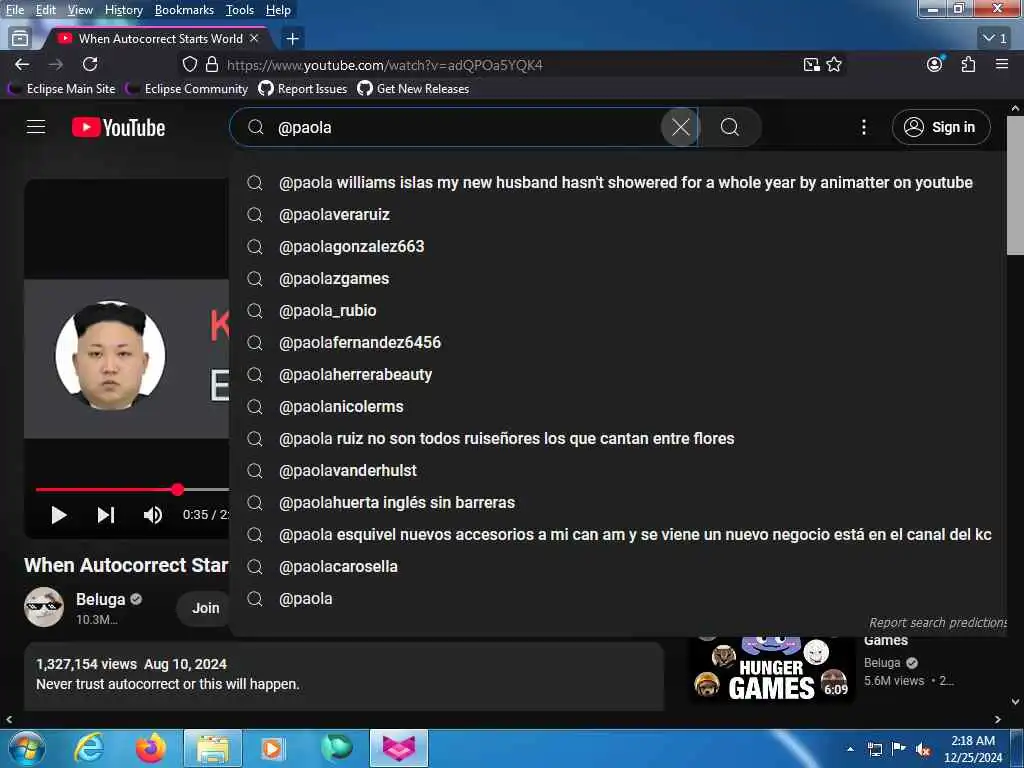
Task: Go to the YouTube home logo
Action: click(x=118, y=127)
